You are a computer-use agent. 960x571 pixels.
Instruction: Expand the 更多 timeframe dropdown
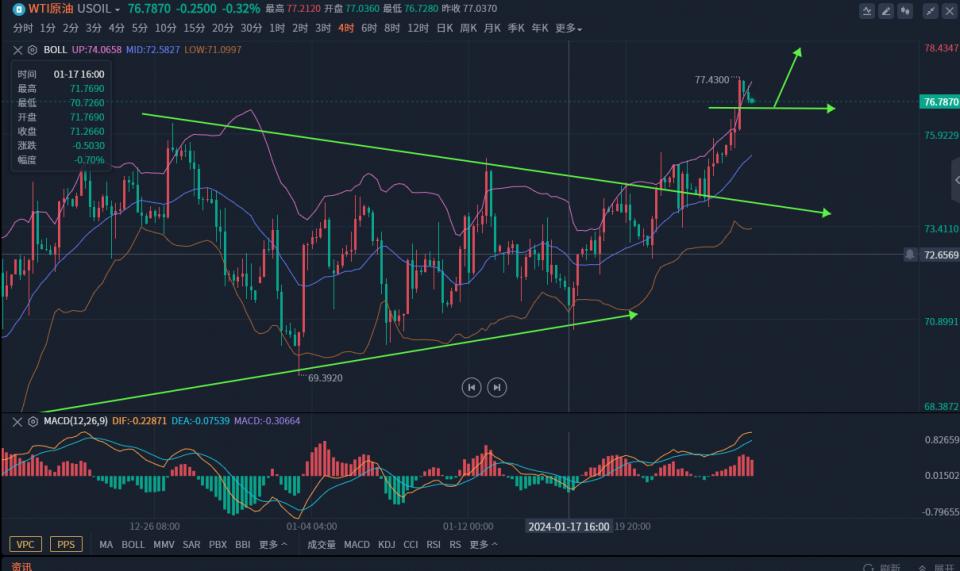pyautogui.click(x=569, y=28)
